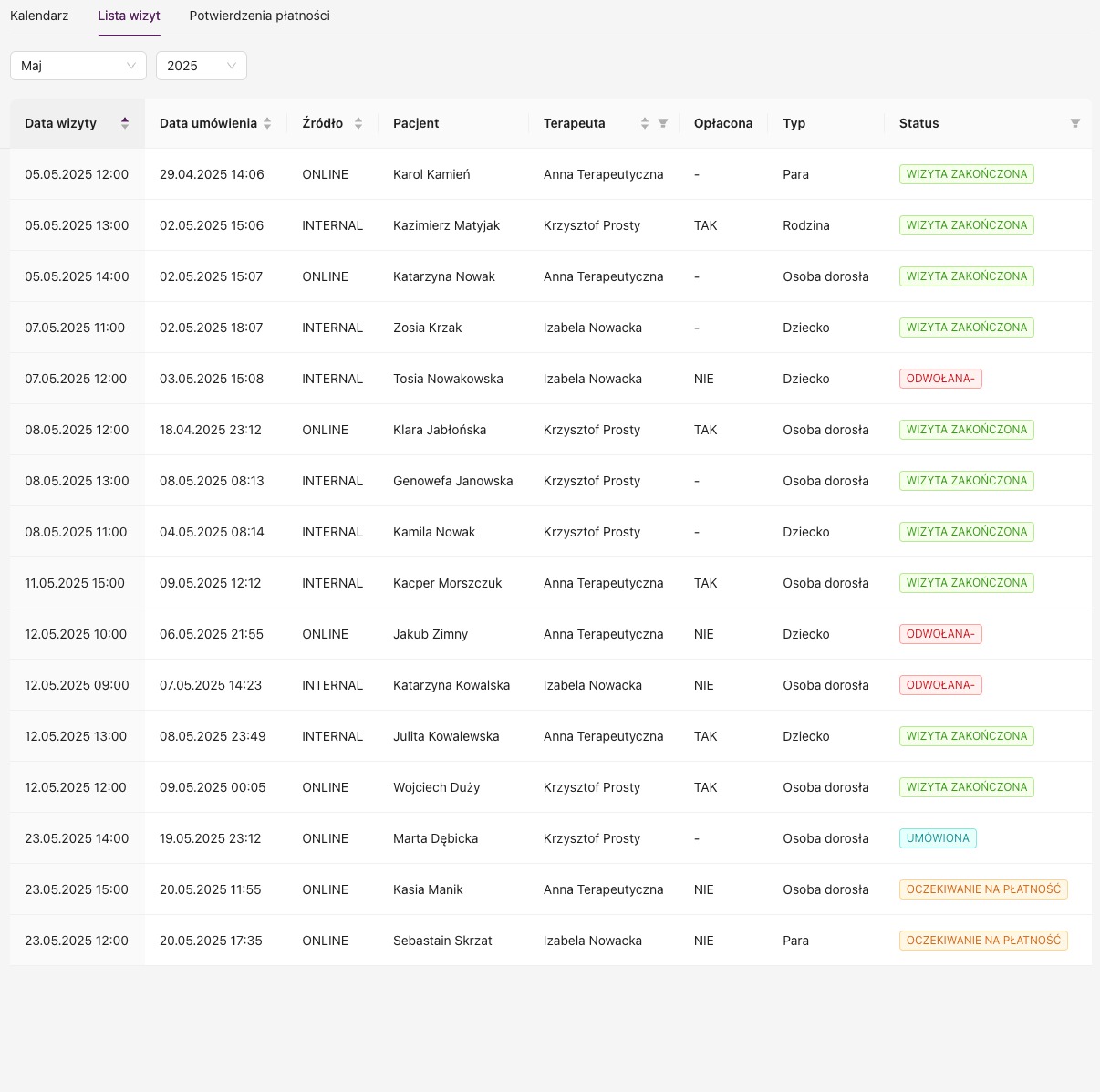This screenshot has width=1100, height=1092.
Task: Click the Źródło column sort icon
Action: point(358,123)
